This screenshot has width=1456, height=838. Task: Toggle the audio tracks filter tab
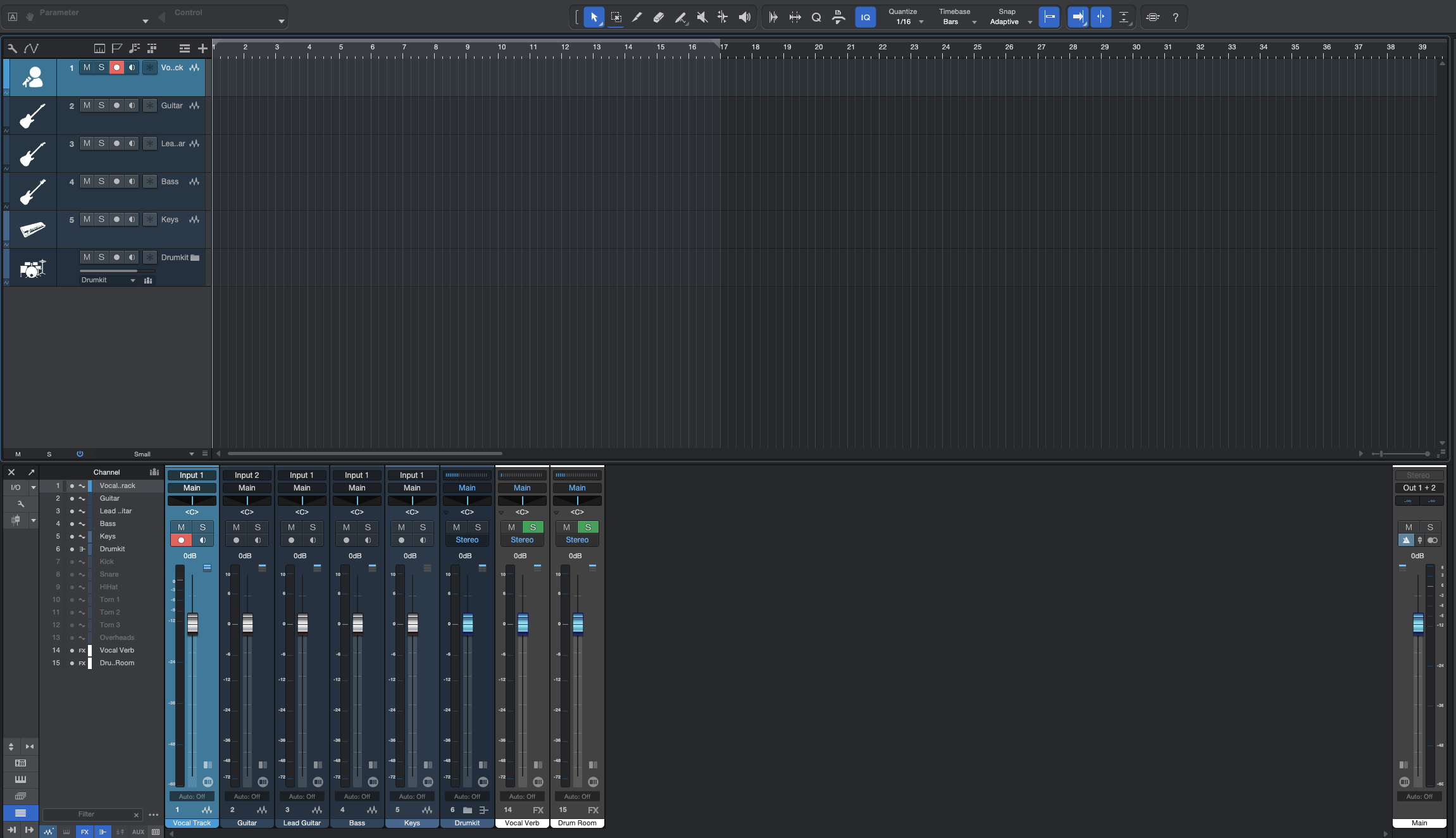click(49, 832)
